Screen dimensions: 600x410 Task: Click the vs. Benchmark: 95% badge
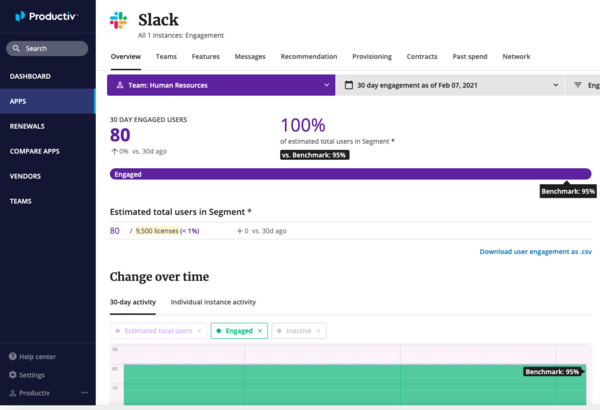coord(315,155)
